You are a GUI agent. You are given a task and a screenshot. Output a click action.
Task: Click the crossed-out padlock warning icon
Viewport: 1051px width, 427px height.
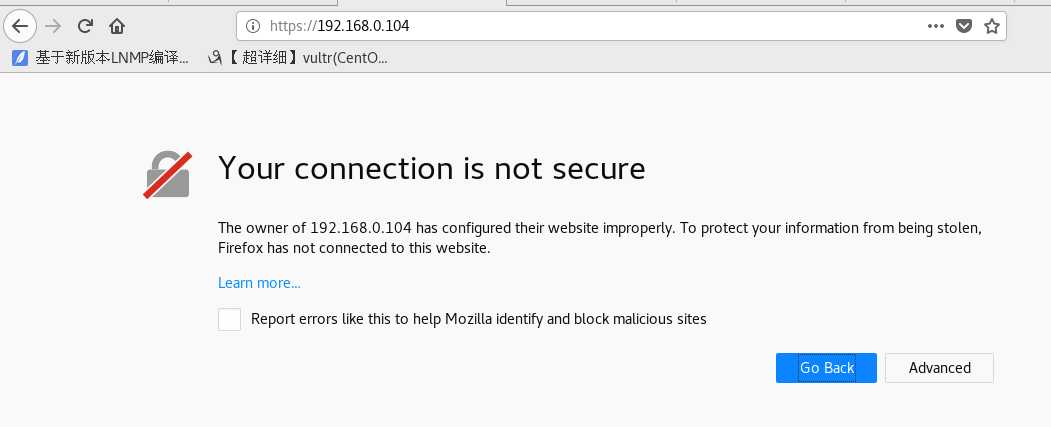coord(168,175)
